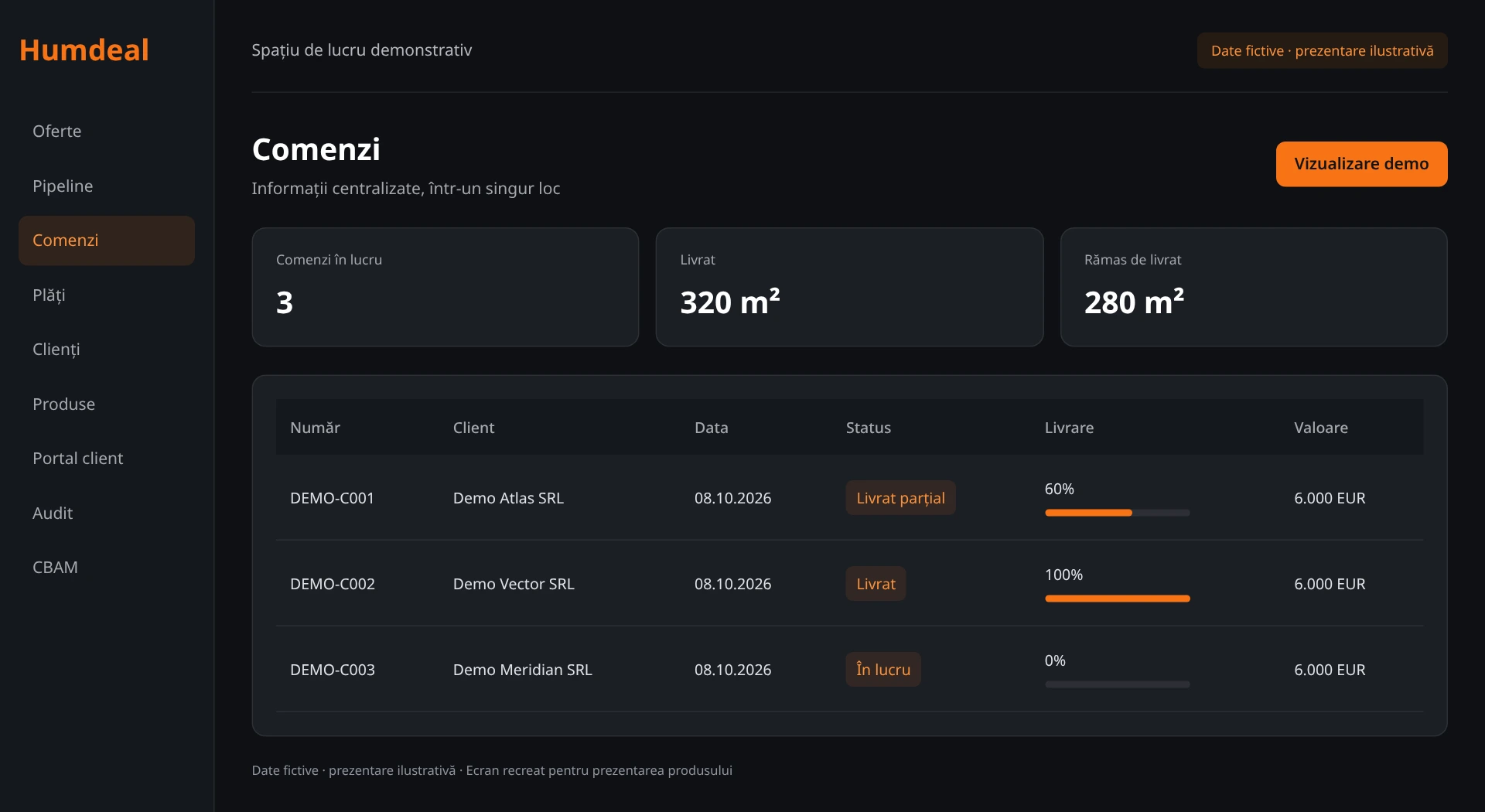1485x812 pixels.
Task: Click the 60% delivery progress bar
Action: tap(1117, 513)
